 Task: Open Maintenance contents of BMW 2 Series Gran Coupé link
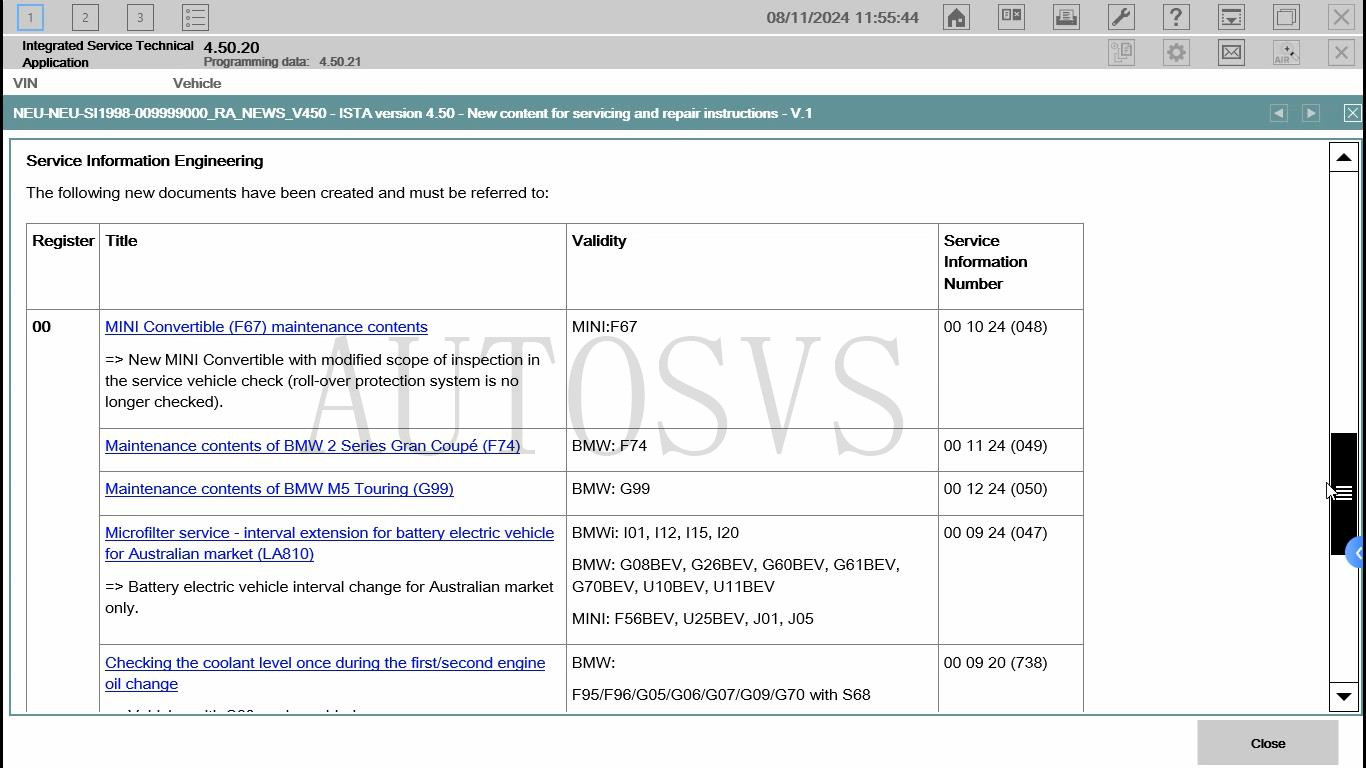point(312,446)
